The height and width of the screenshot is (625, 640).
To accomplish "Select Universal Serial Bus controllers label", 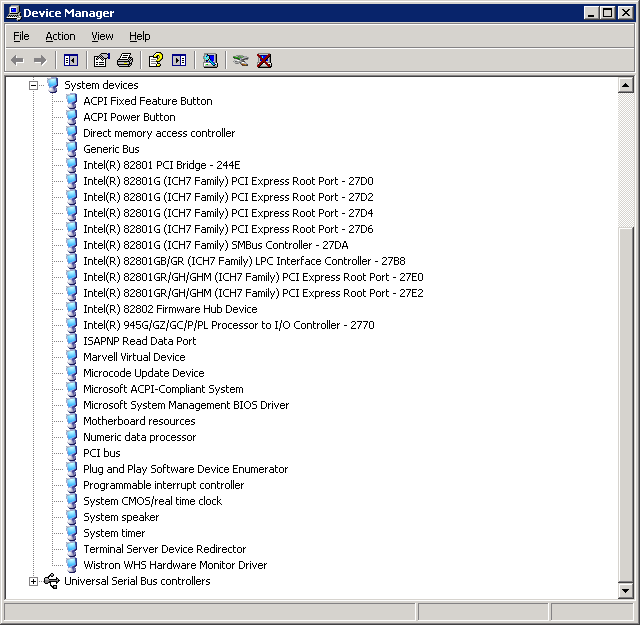I will 137,581.
